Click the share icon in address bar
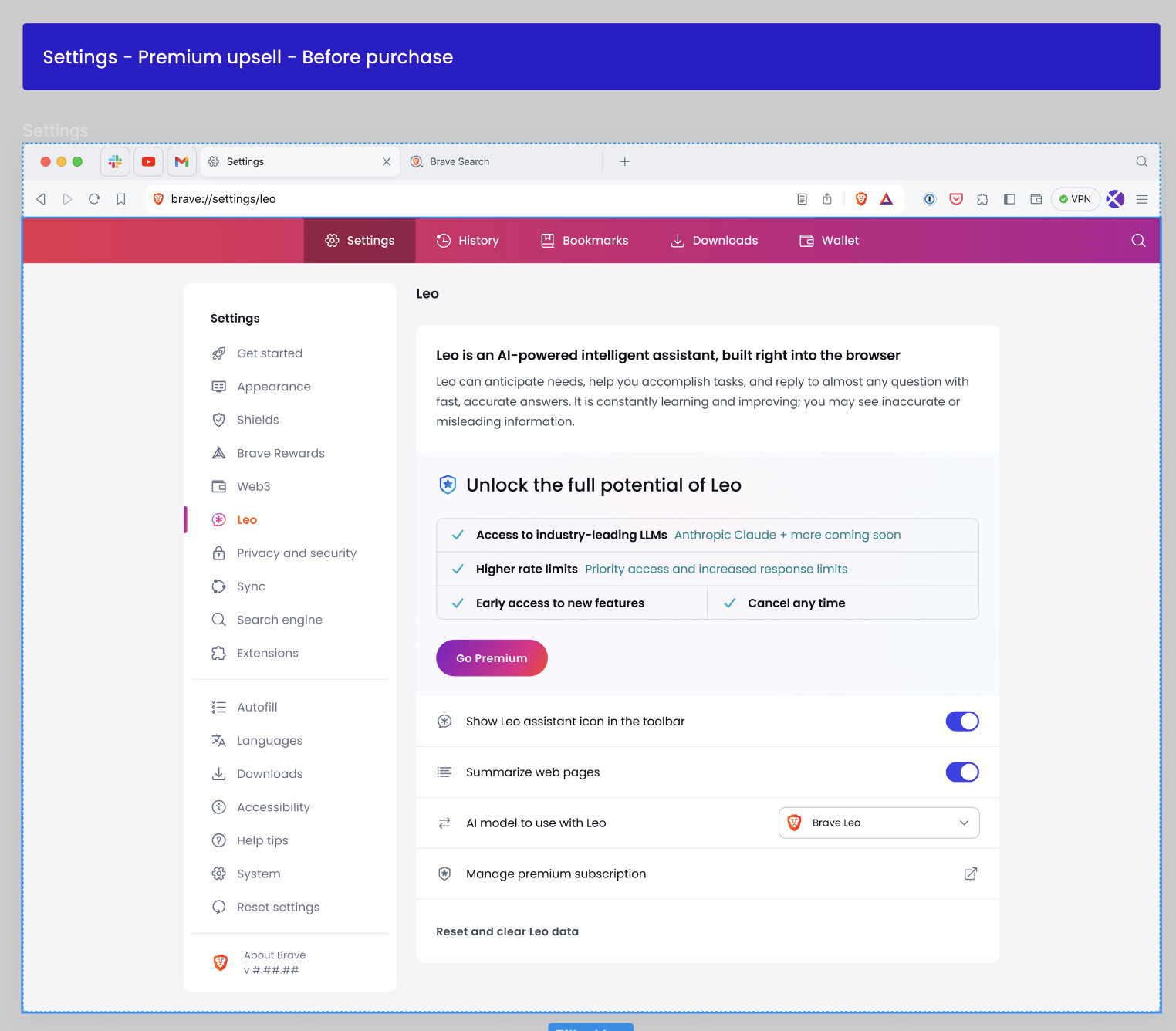Screen dimensions: 1176x1031 tap(827, 199)
